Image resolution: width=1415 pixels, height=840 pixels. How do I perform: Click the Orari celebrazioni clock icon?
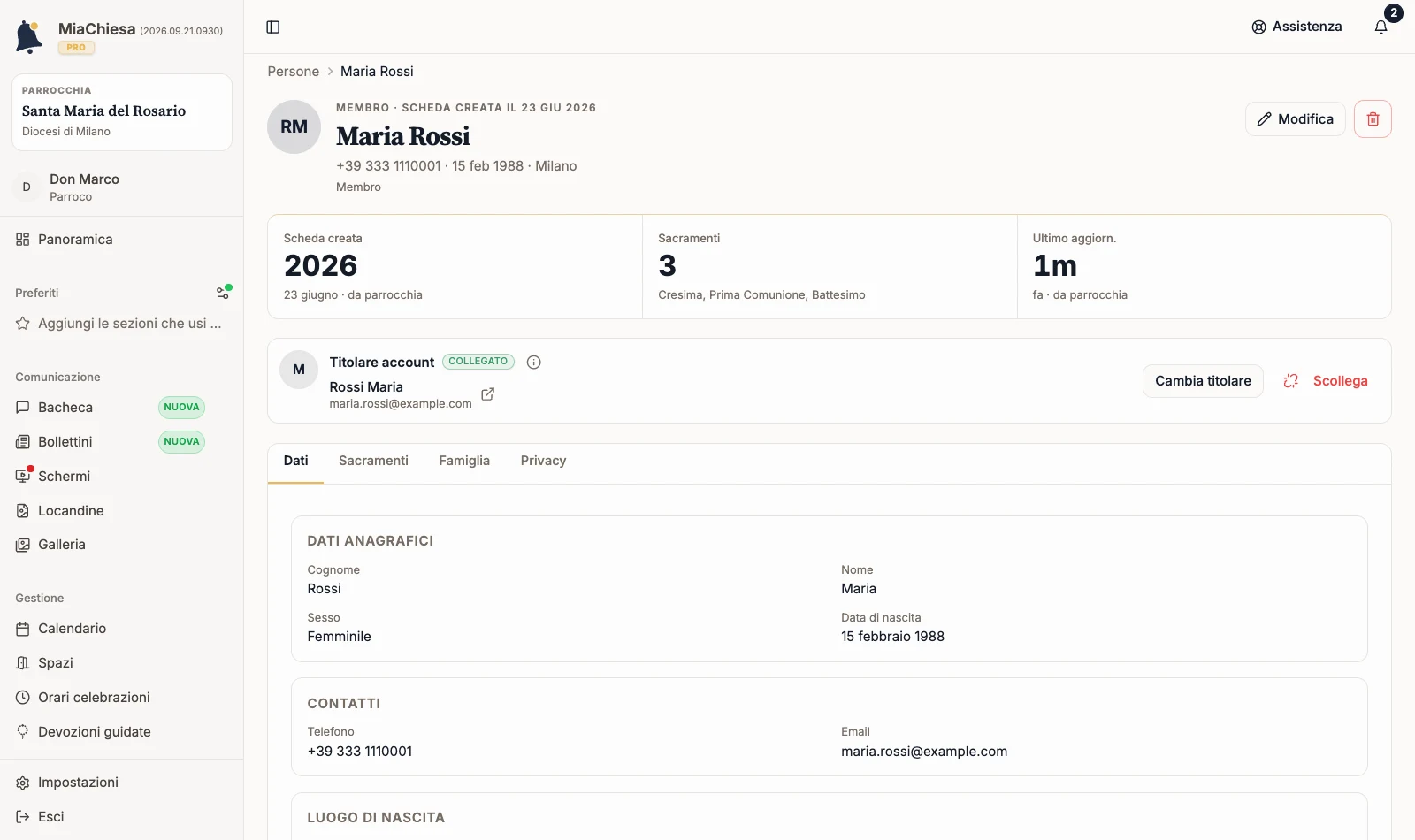23,698
